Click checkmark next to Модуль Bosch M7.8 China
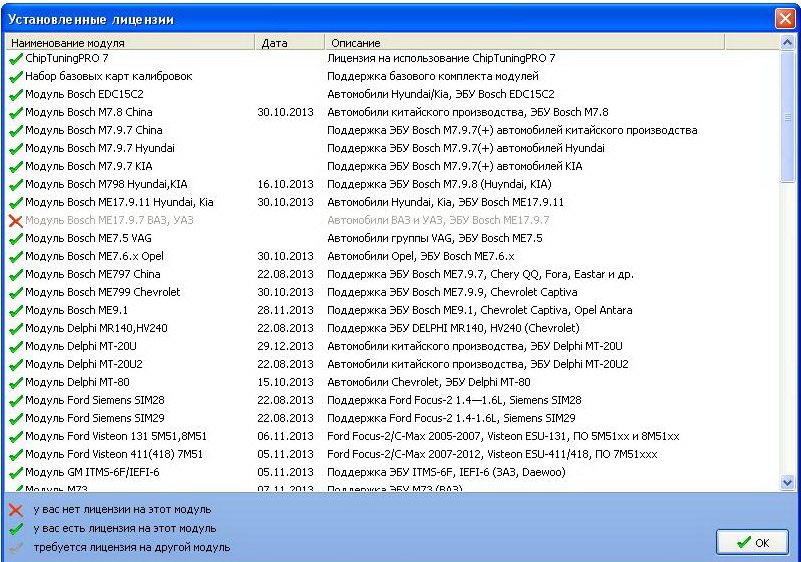The width and height of the screenshot is (801, 562). [x=16, y=113]
